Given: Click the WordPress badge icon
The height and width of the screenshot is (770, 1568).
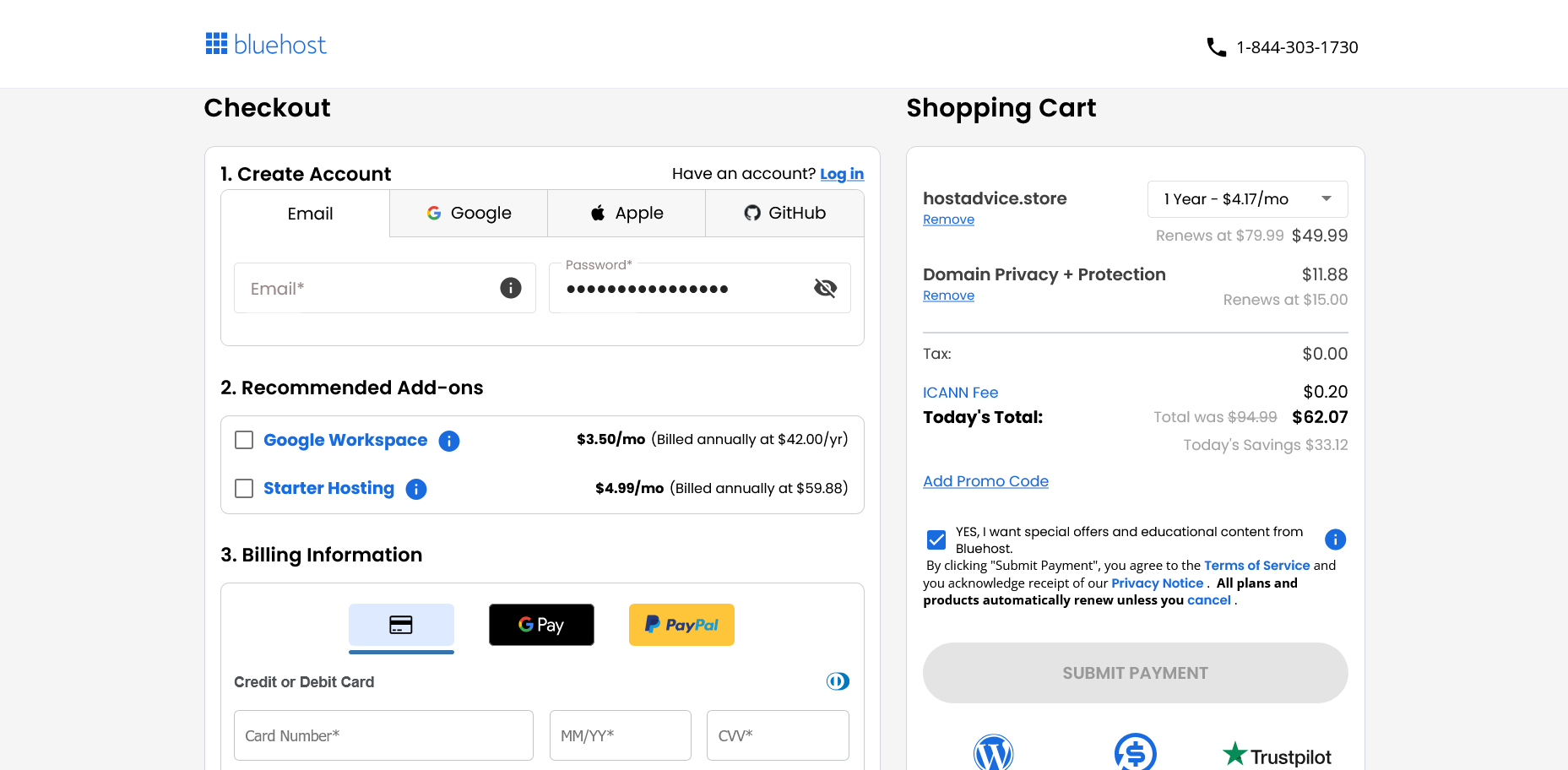Looking at the screenshot, I should tap(994, 752).
